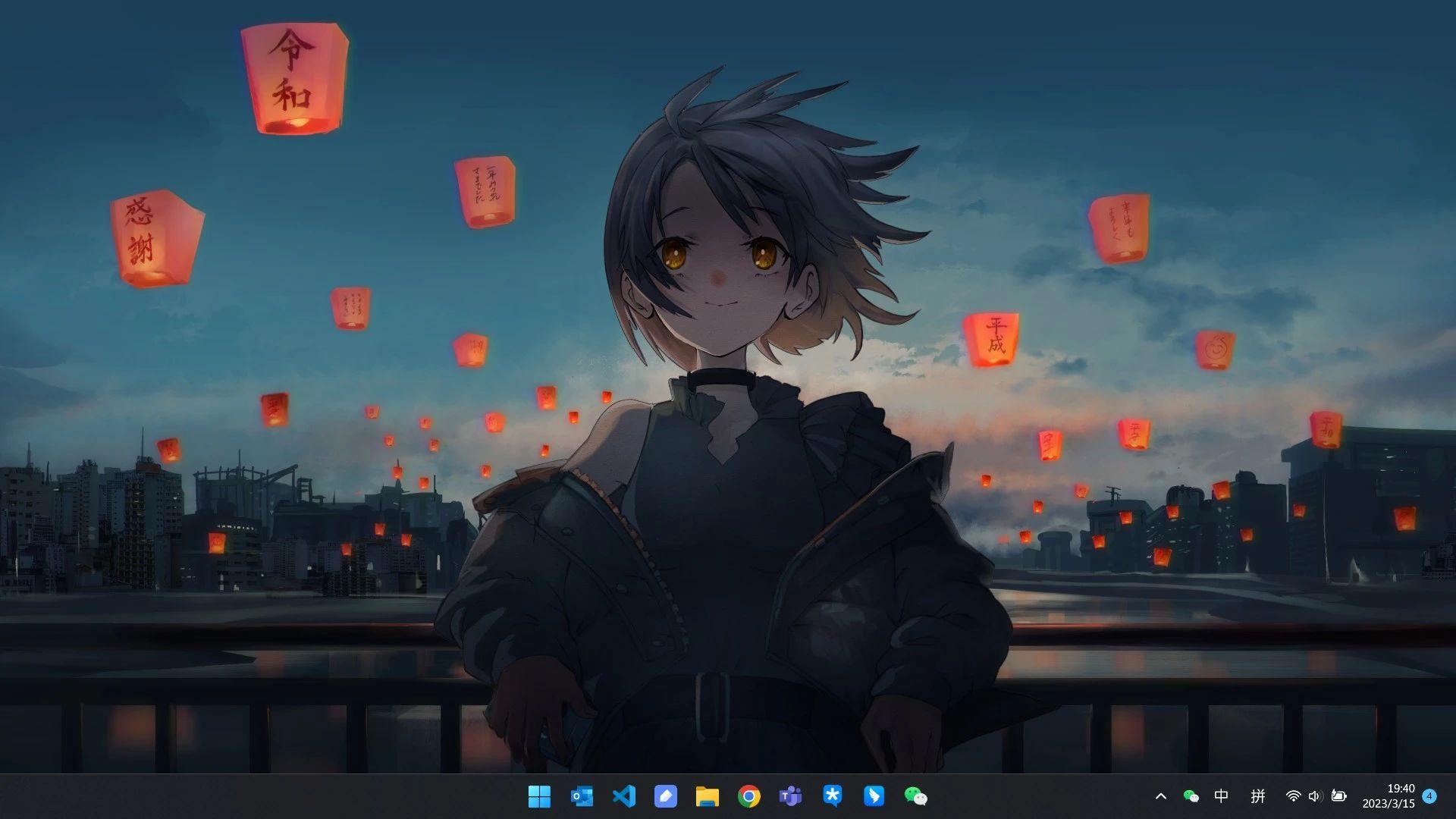Screen dimensions: 1456x819
Task: Open the blue bird app icon
Action: (x=874, y=796)
